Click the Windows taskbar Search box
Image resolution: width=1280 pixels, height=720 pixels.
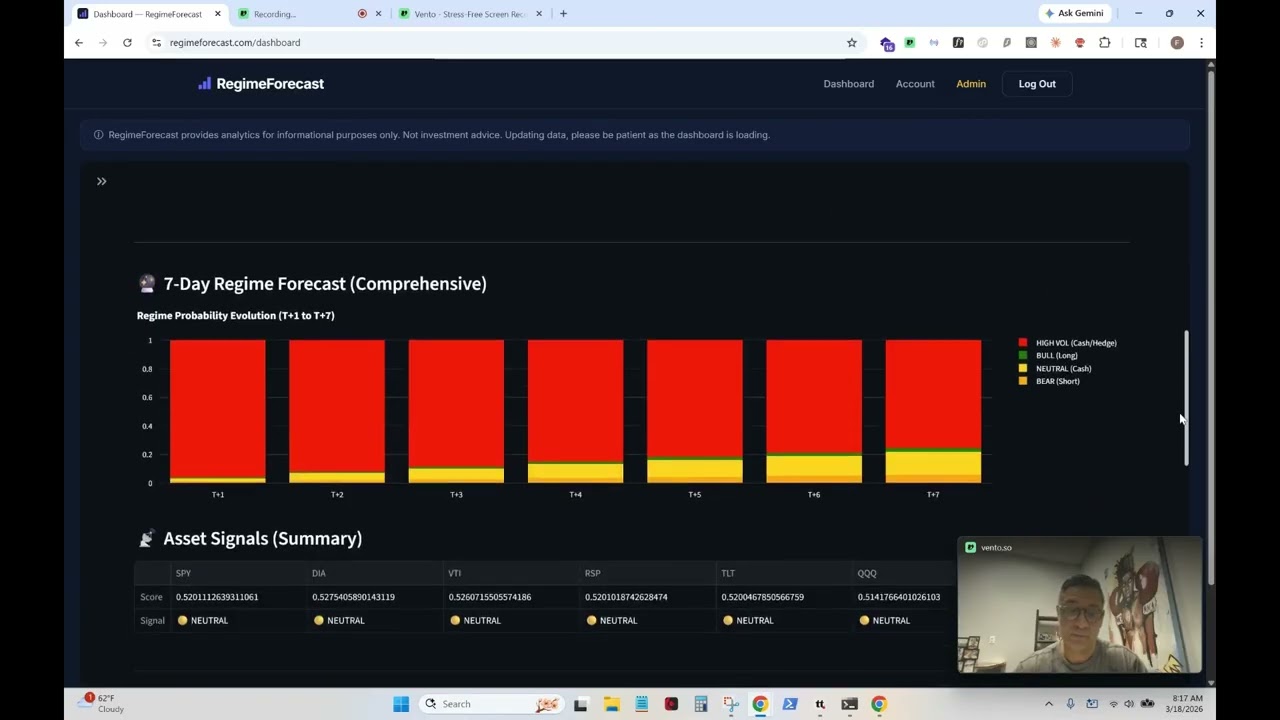[x=490, y=704]
